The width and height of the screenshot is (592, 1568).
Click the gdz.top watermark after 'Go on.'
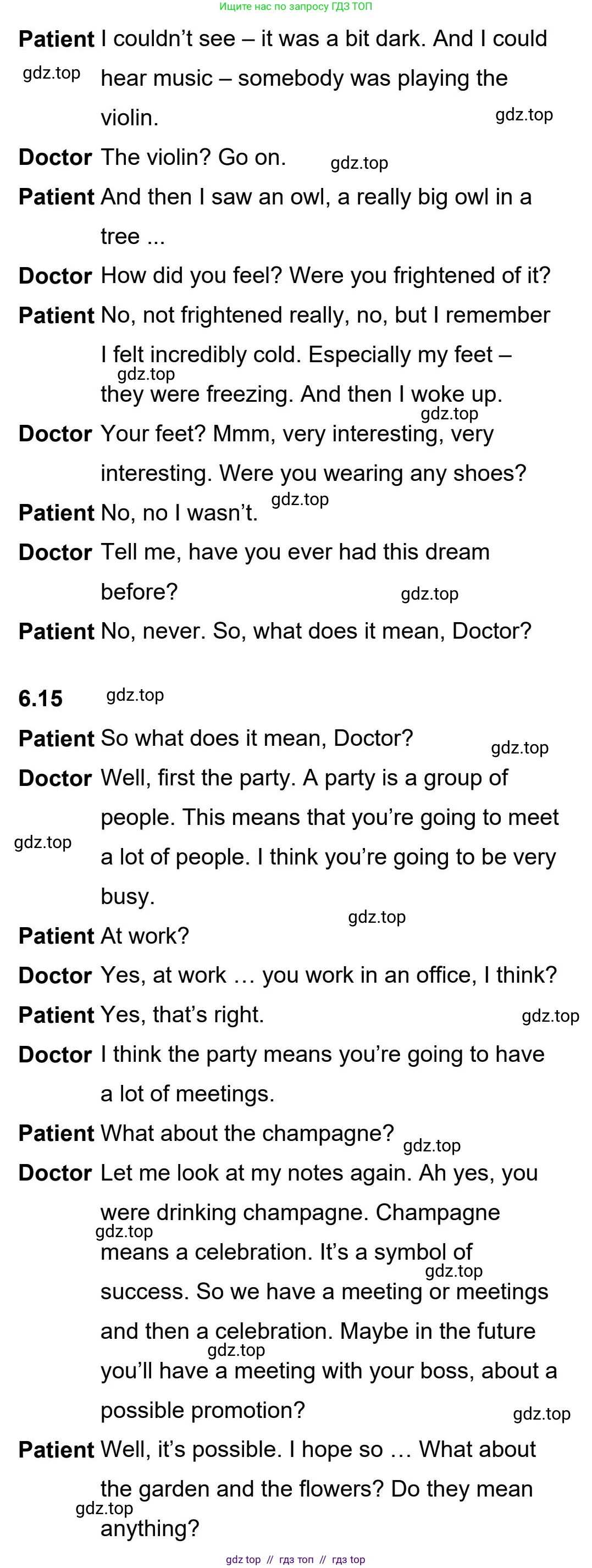point(359,163)
